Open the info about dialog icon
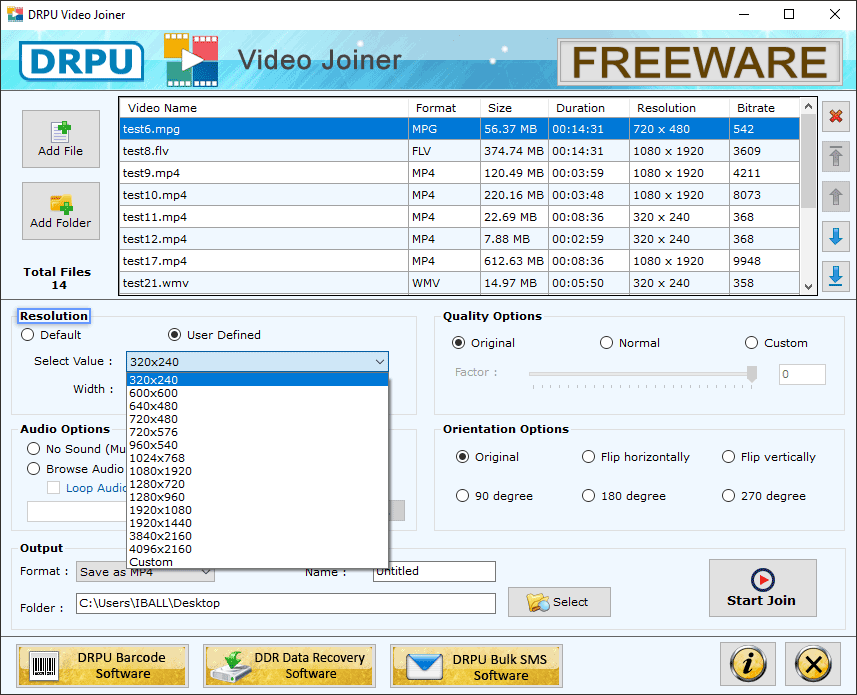The height and width of the screenshot is (695, 857). [748, 664]
